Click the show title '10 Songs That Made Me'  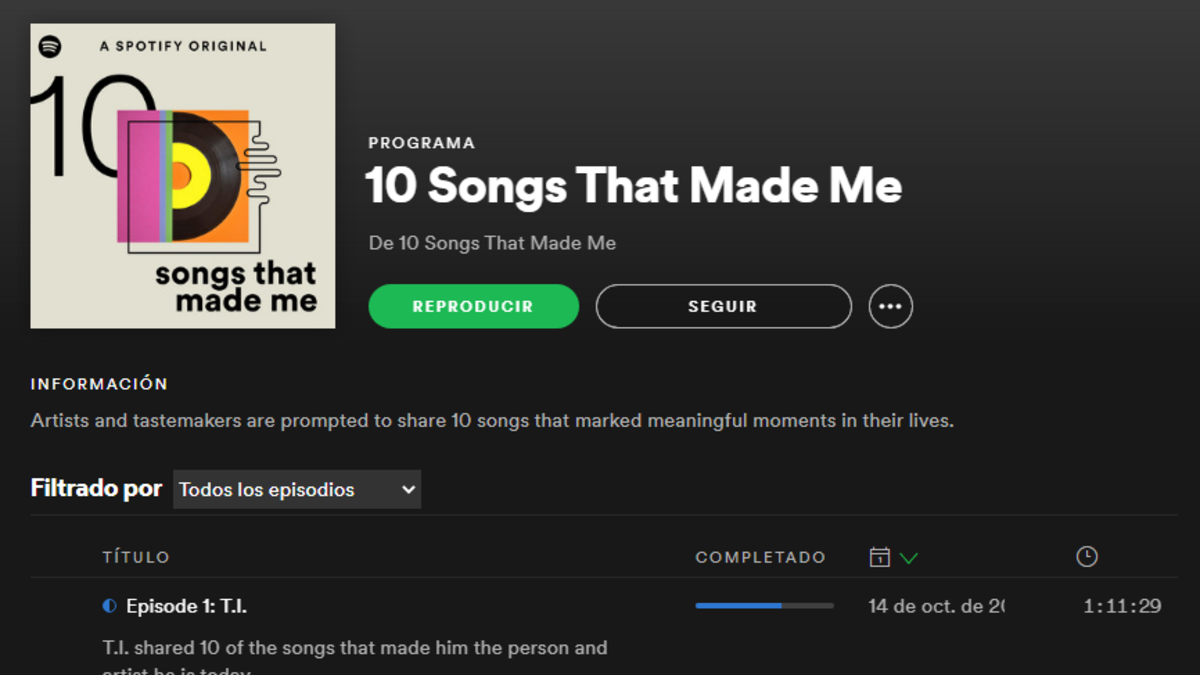[634, 186]
